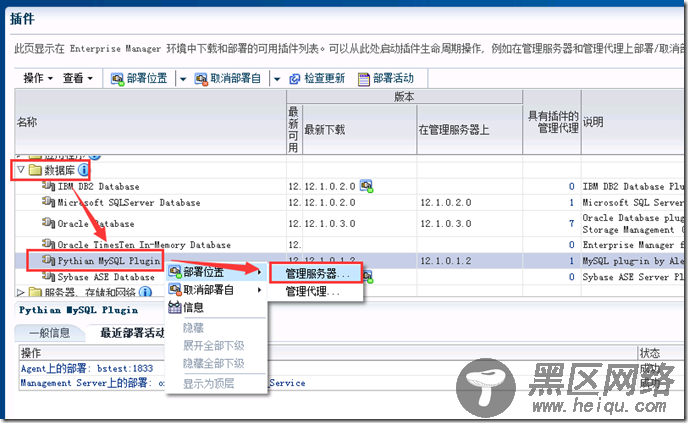
Task: Click 管理服务器... in the submenu
Action: click(316, 274)
